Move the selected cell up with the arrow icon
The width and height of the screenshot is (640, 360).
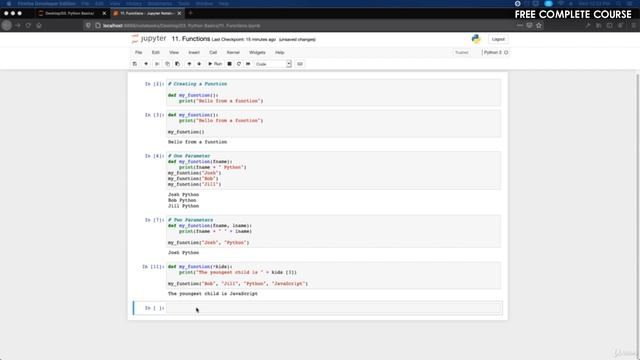pyautogui.click(x=189, y=64)
